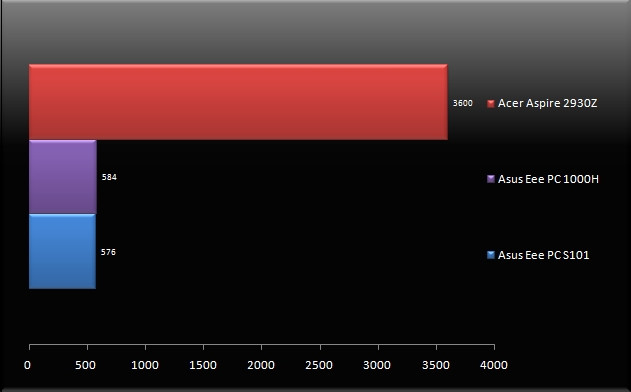Click the axis value 2000
Image resolution: width=631 pixels, height=392 pixels.
coord(261,365)
